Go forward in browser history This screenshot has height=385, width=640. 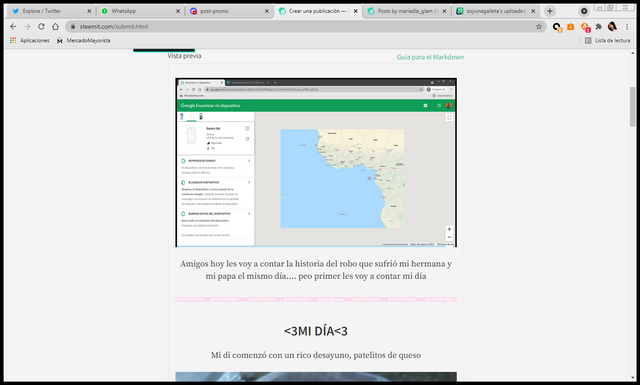tap(27, 27)
